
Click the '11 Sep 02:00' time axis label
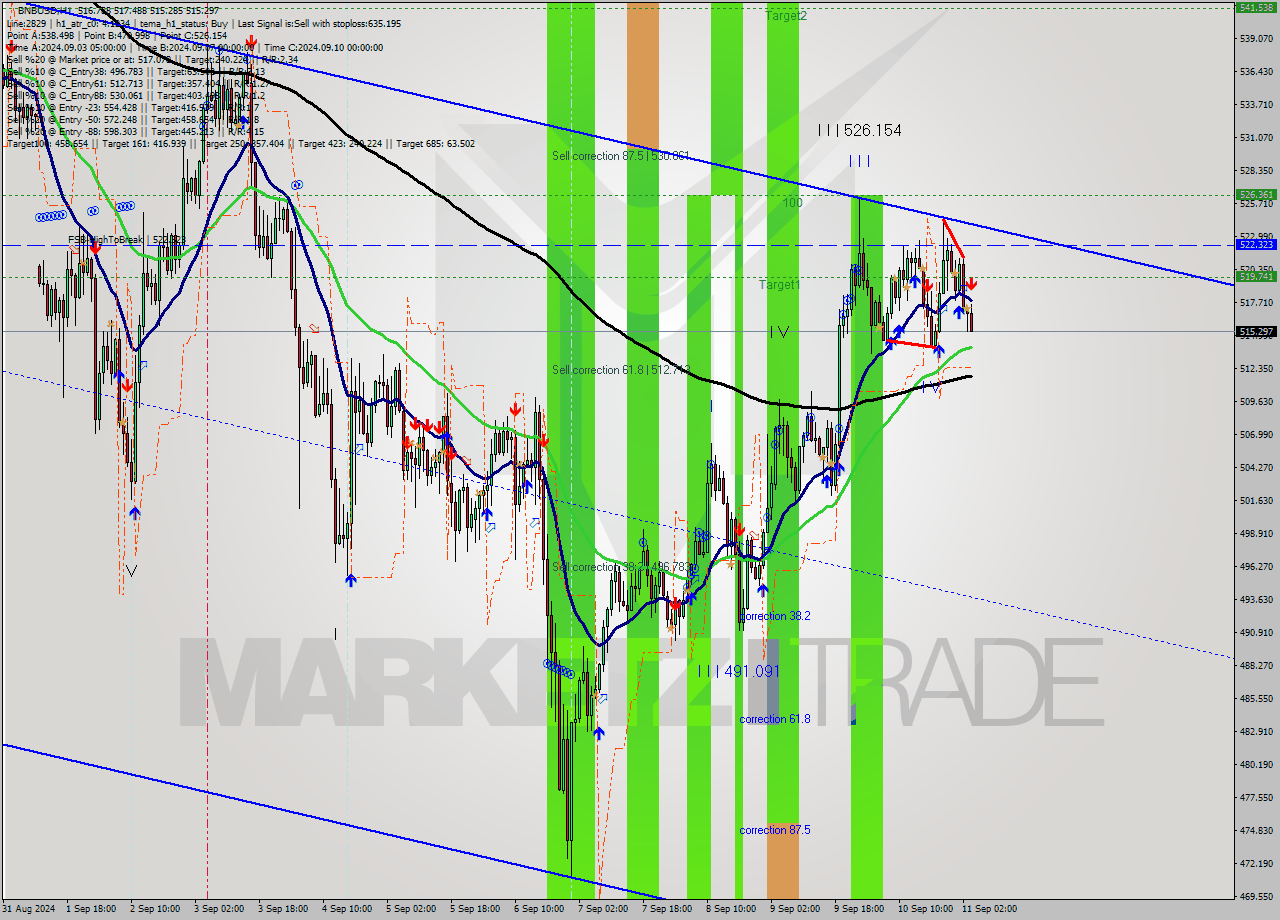989,909
